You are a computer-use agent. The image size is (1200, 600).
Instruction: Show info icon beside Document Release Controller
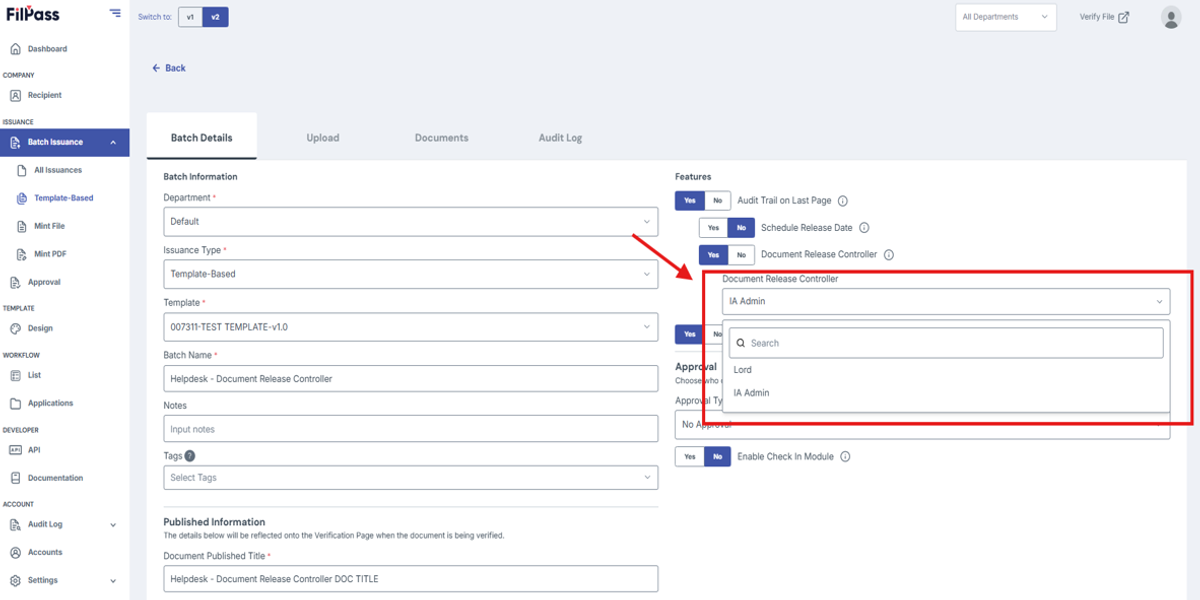coord(888,255)
